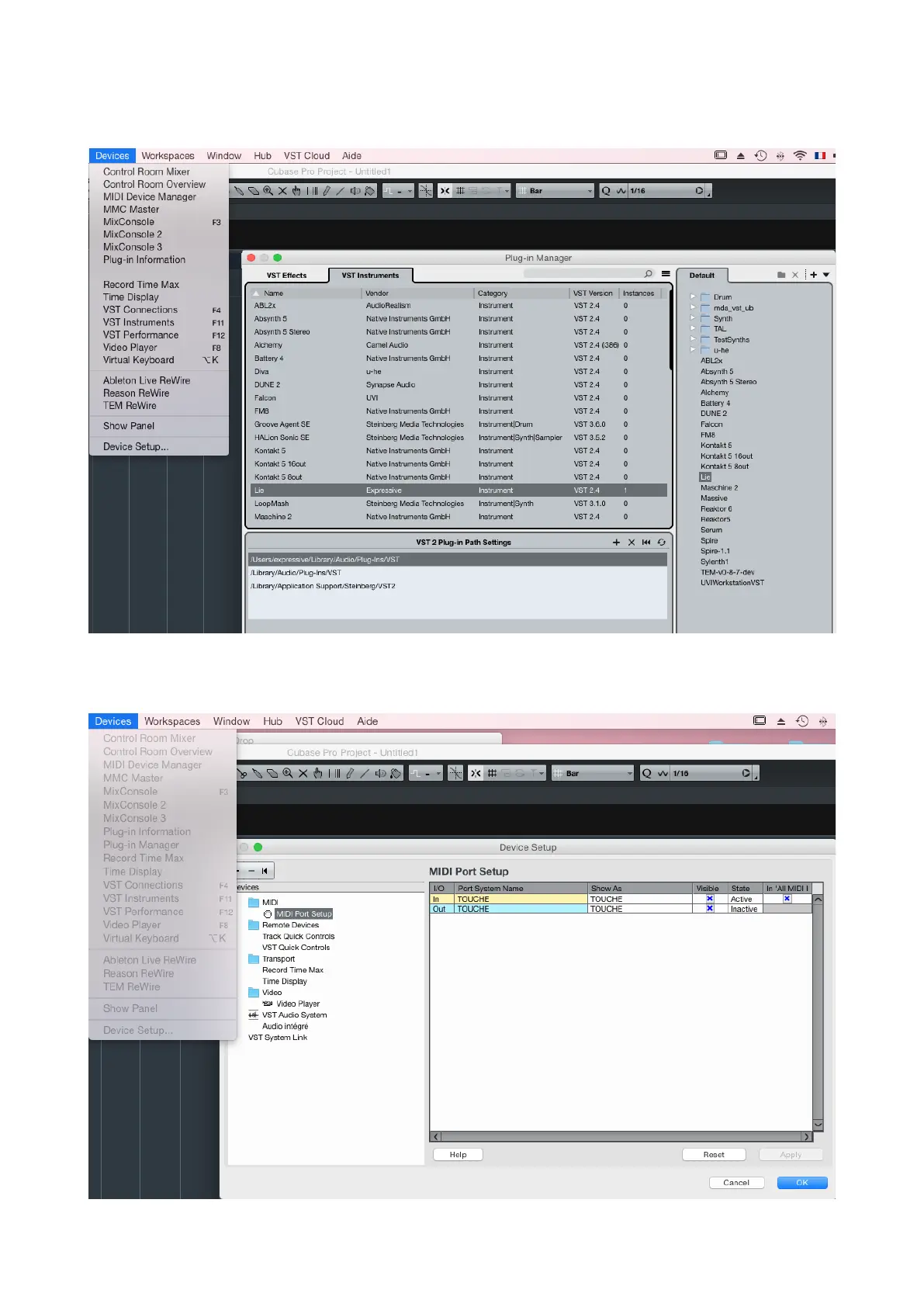Select the Comp hand tool in the toolbar above Device Setup

(318, 774)
